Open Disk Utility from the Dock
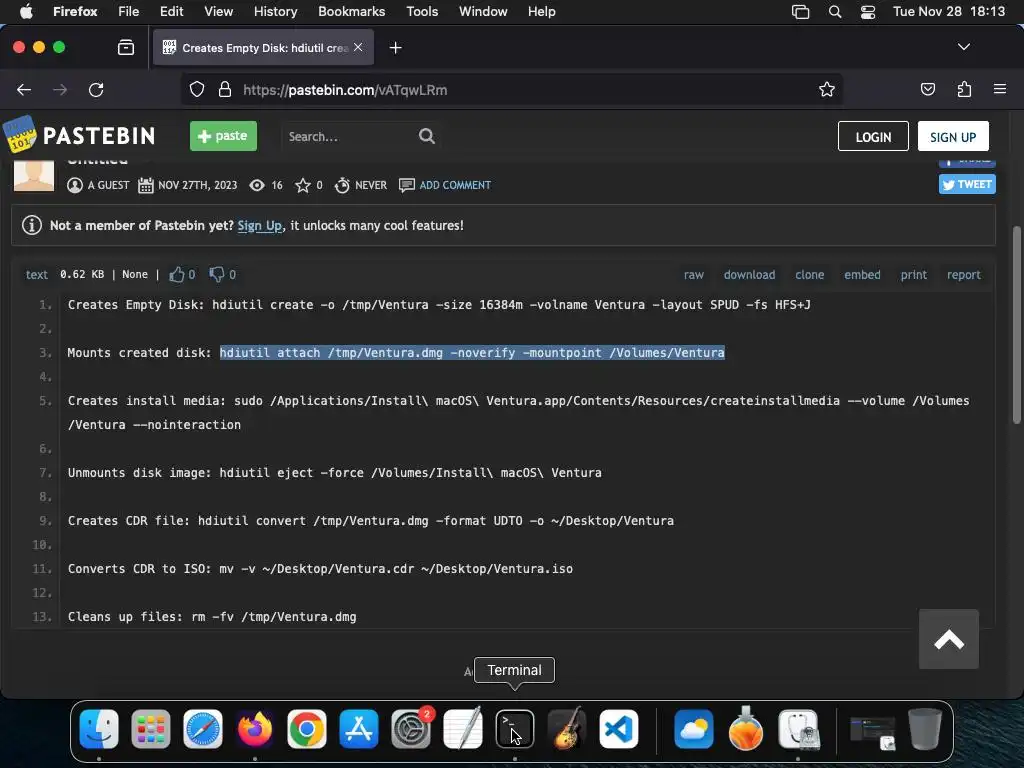 click(797, 729)
